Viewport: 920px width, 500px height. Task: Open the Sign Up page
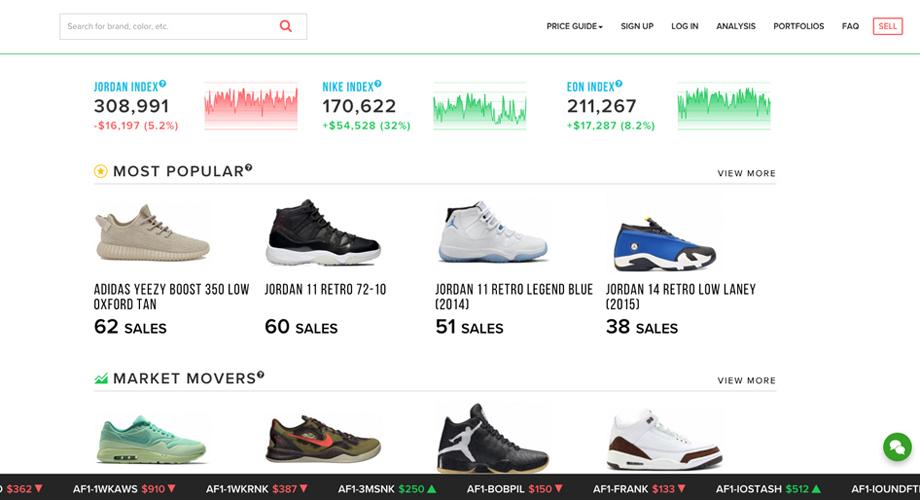pyautogui.click(x=637, y=26)
